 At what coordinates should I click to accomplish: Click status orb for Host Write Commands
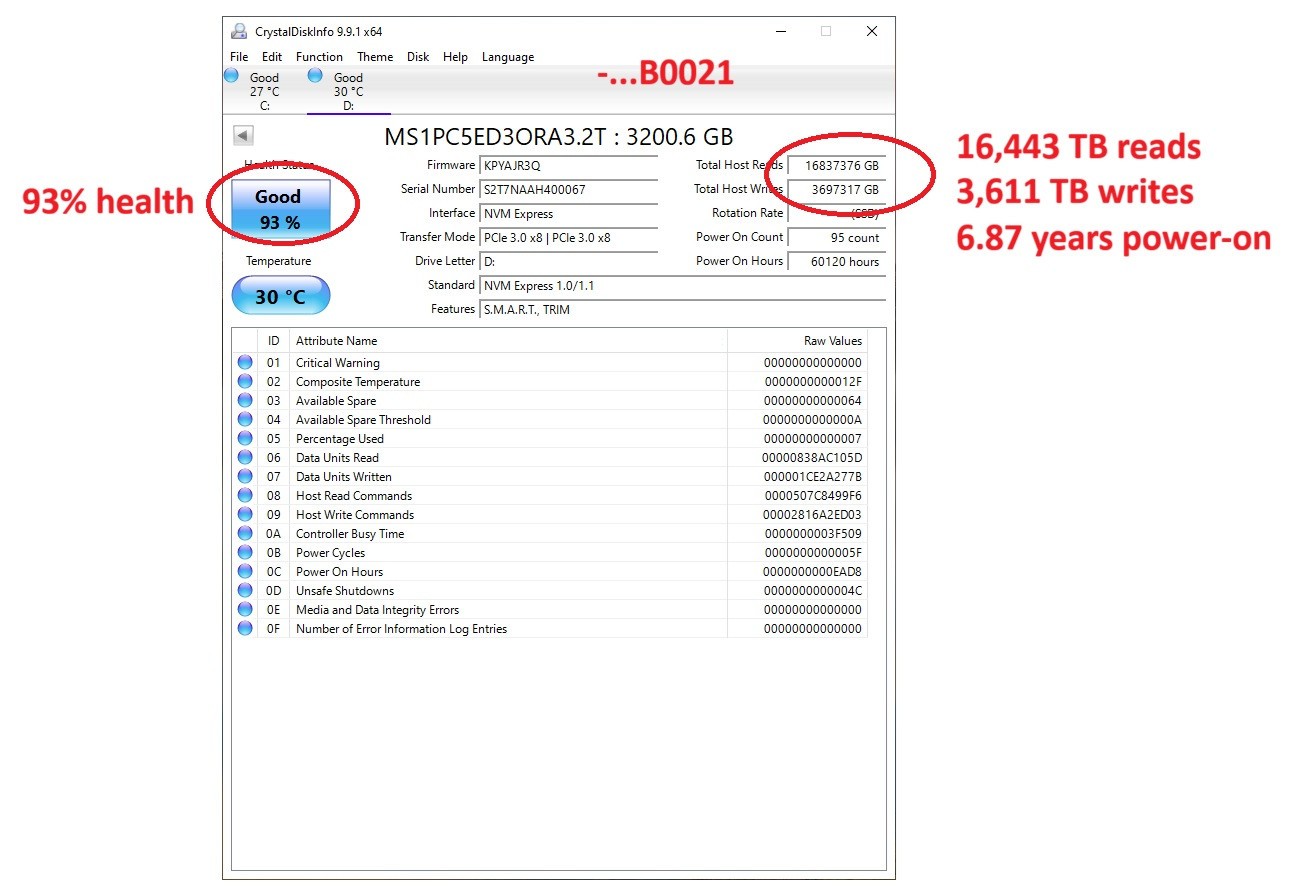[x=245, y=515]
